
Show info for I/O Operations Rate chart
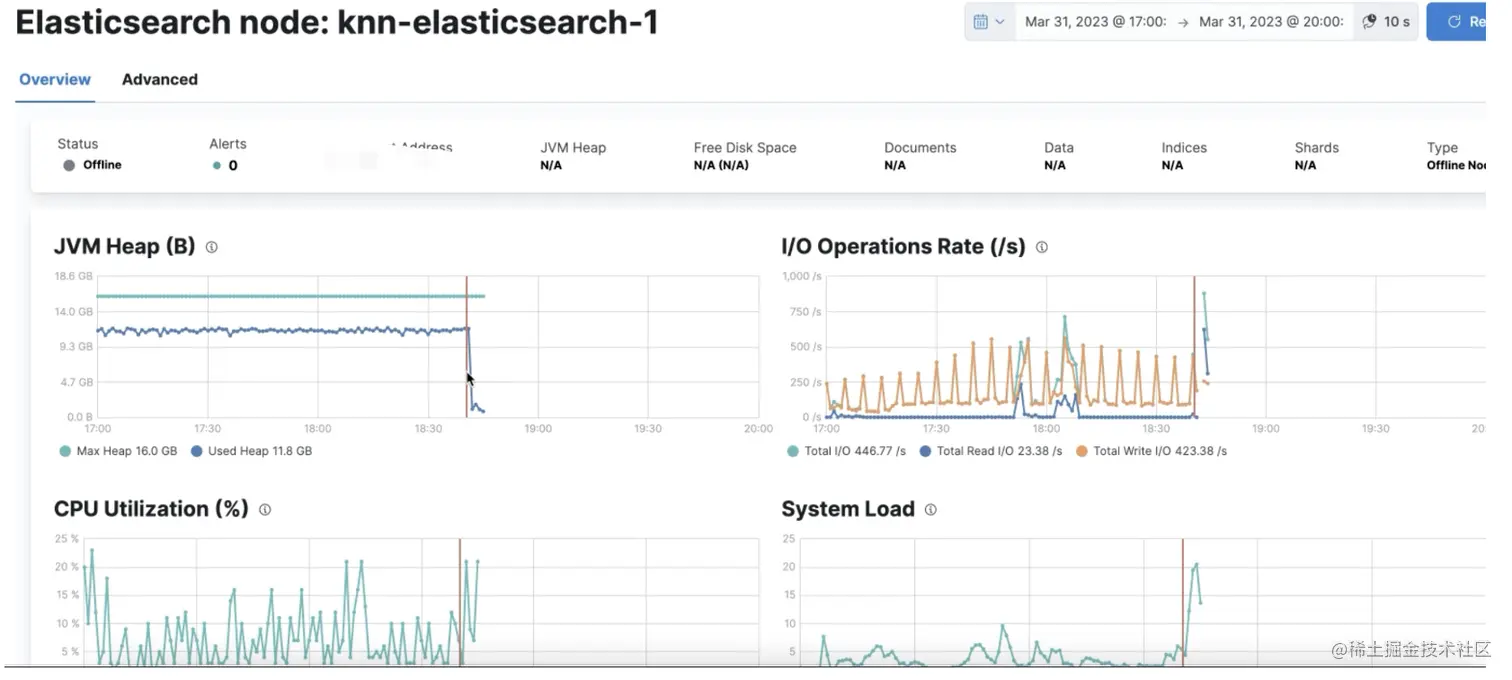click(1041, 246)
